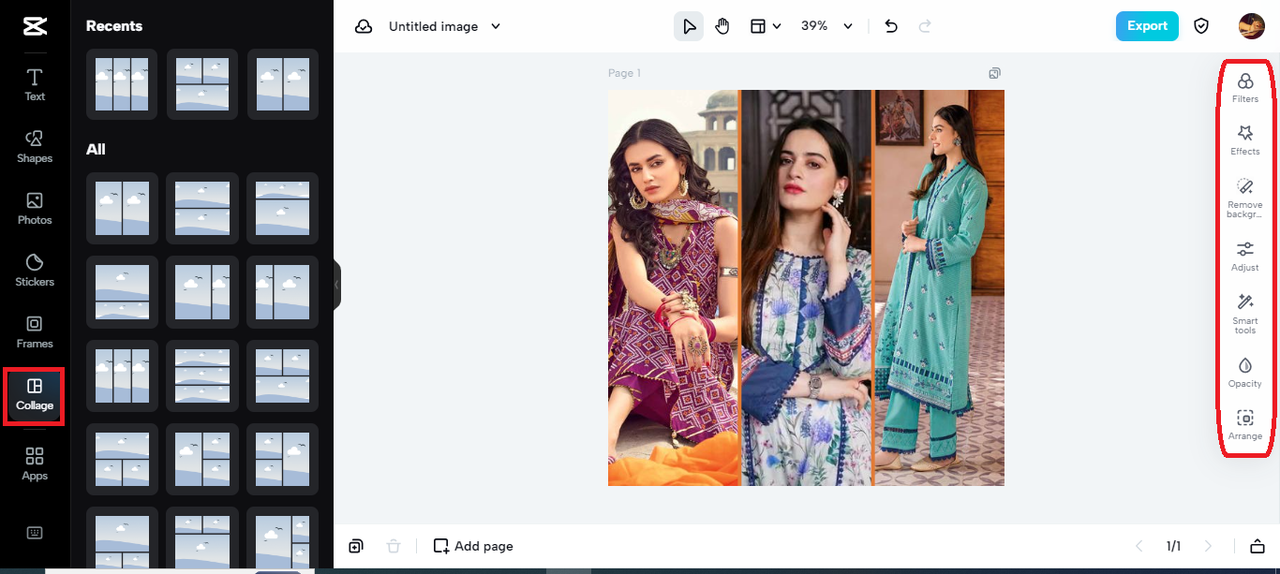Select the middle woman photo on canvas
This screenshot has height=574, width=1280.
pos(806,288)
